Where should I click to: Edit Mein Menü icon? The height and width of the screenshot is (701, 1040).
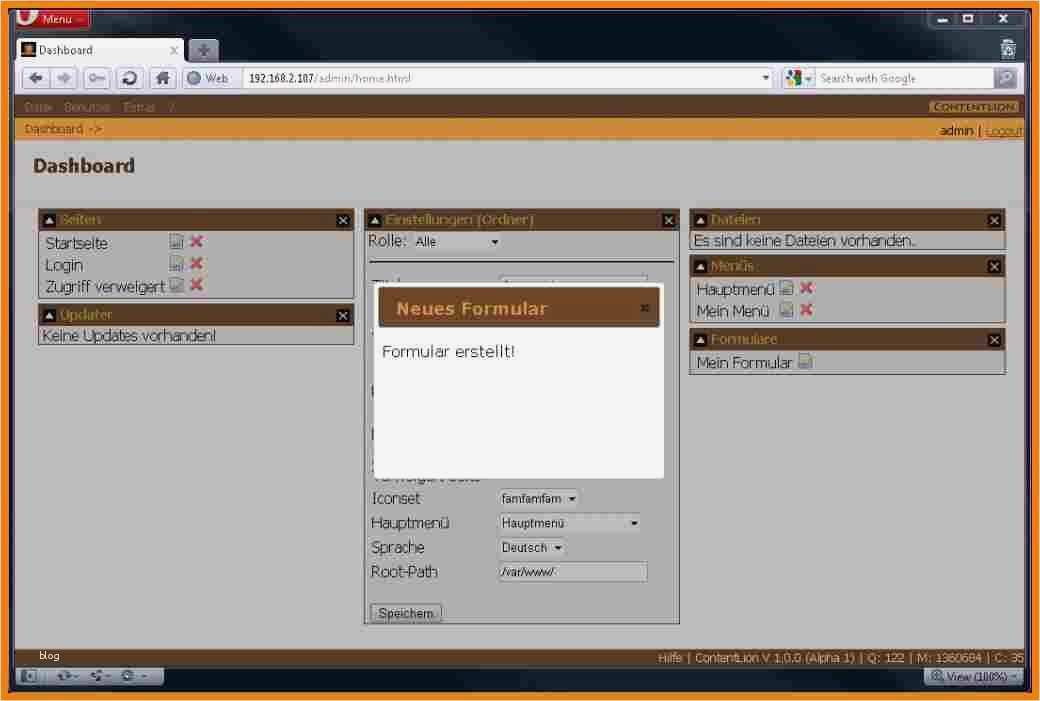[786, 310]
